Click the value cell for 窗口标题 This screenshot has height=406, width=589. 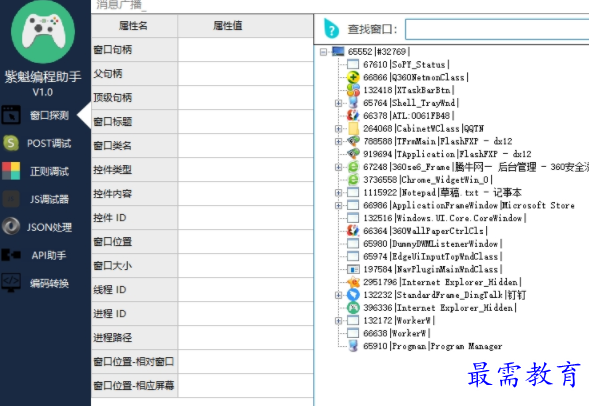(245, 122)
